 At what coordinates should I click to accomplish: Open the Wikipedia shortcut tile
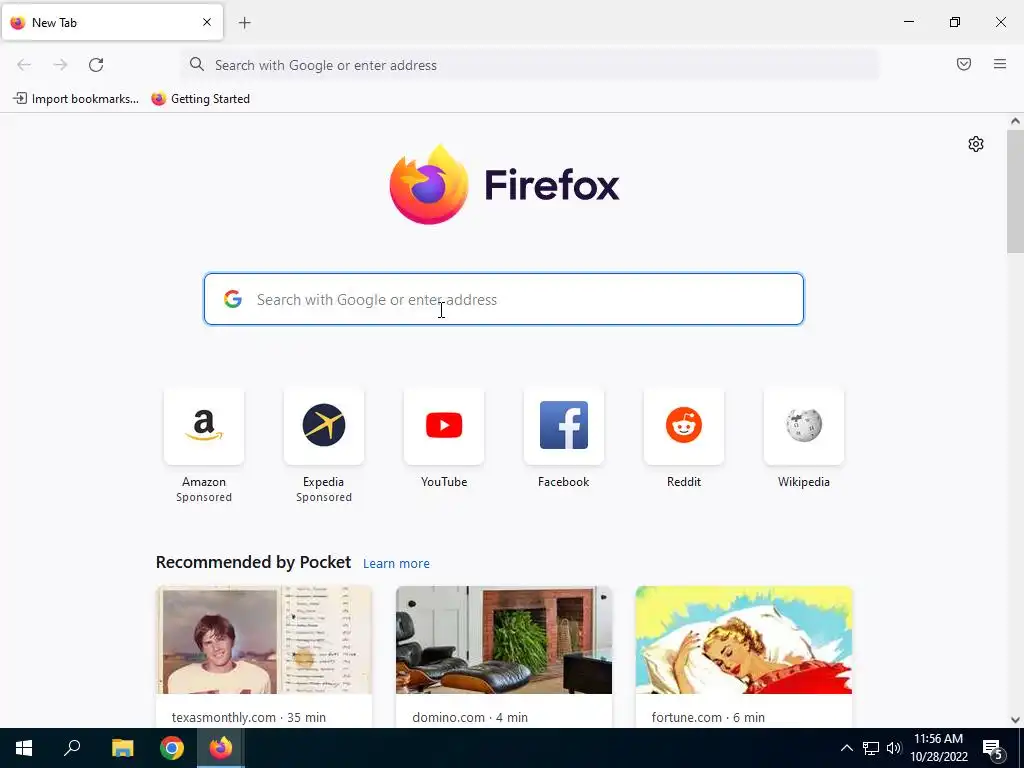(803, 426)
